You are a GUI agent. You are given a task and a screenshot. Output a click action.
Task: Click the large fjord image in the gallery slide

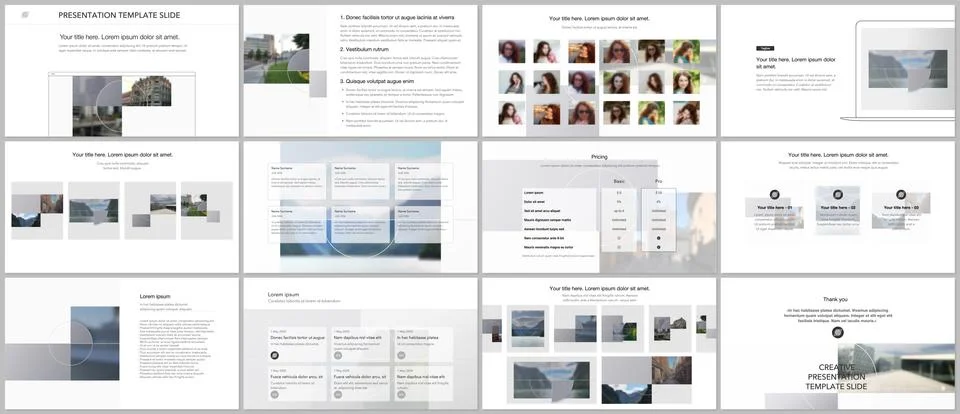pyautogui.click(x=552, y=380)
